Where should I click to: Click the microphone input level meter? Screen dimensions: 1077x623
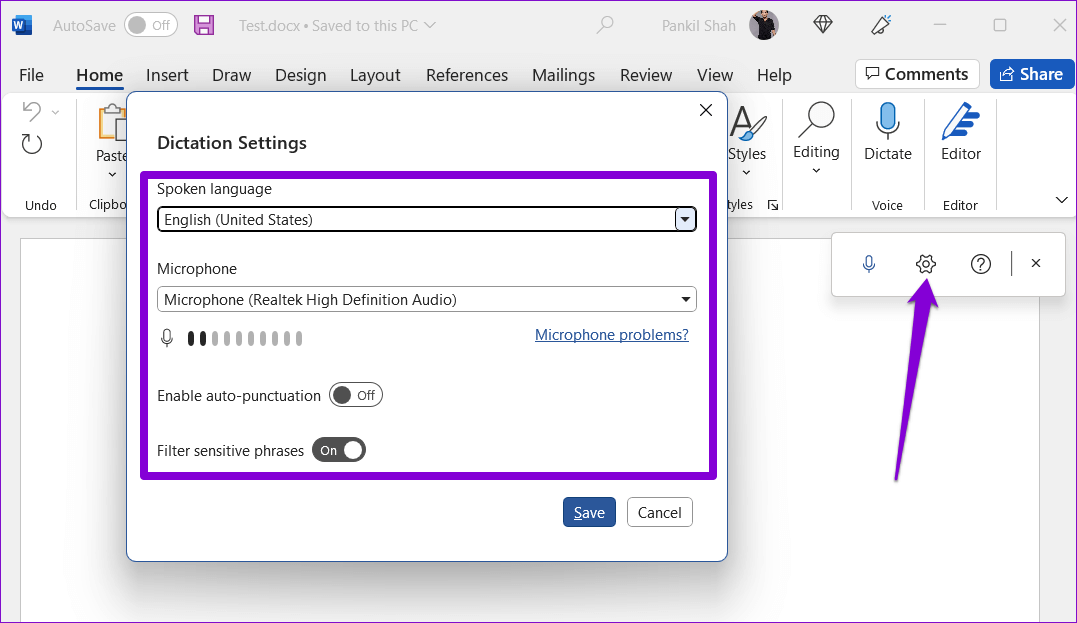tap(244, 339)
